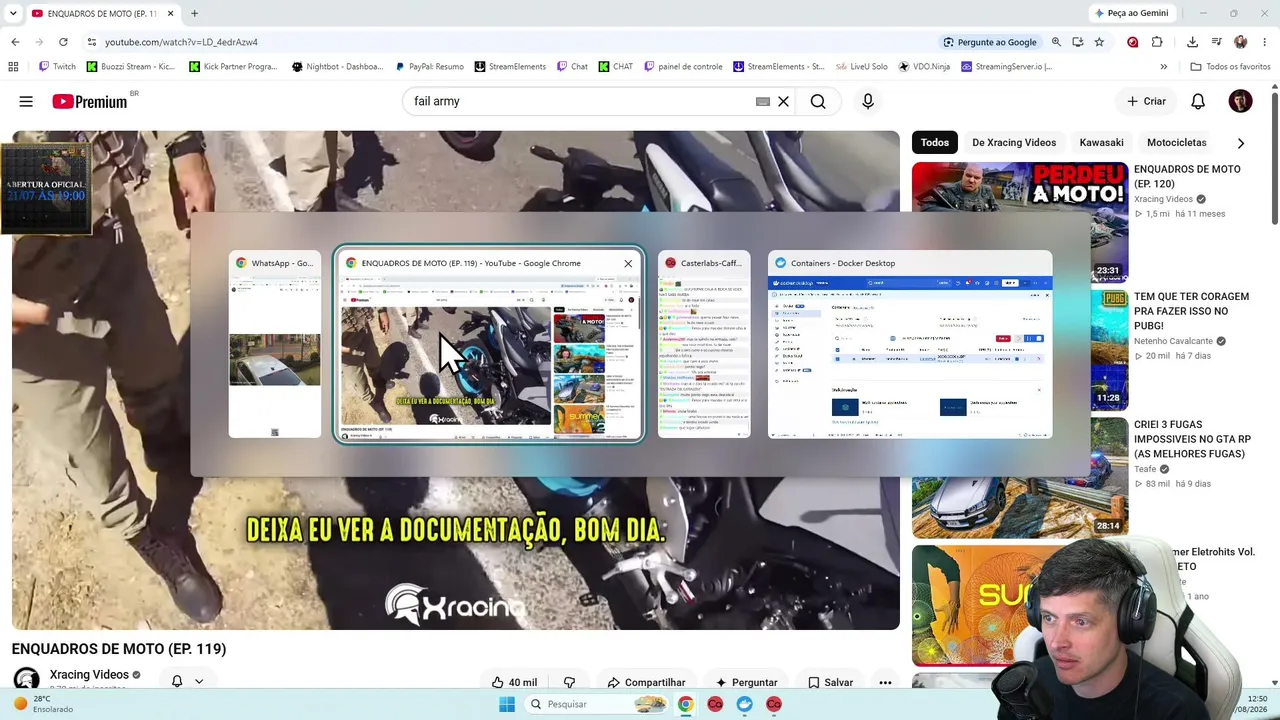Bookmark this page with the star icon

click(x=1099, y=42)
